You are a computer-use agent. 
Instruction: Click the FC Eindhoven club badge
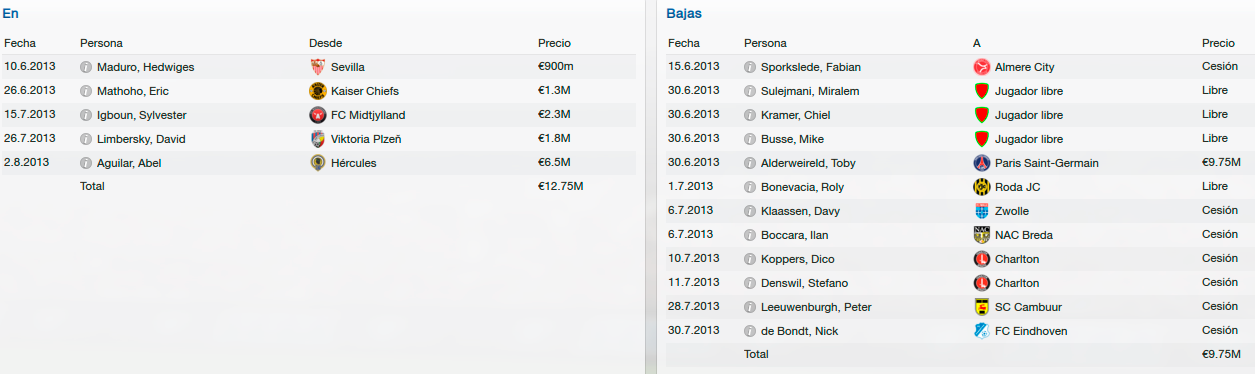(x=981, y=331)
